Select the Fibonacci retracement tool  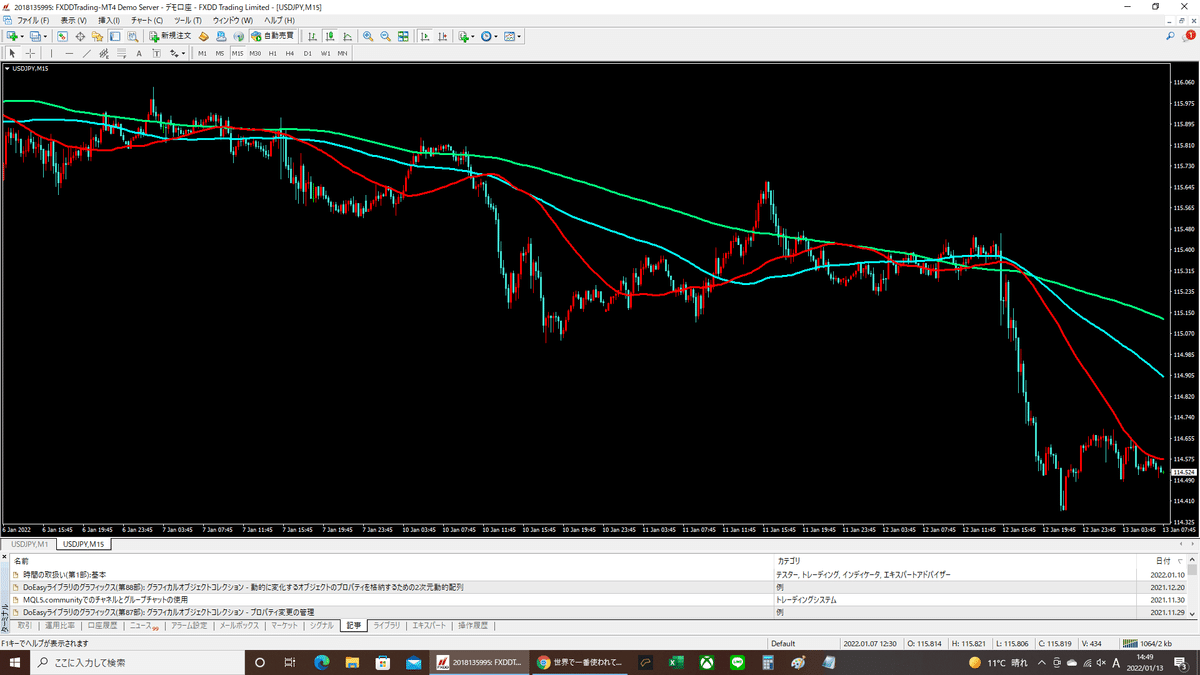coord(121,53)
